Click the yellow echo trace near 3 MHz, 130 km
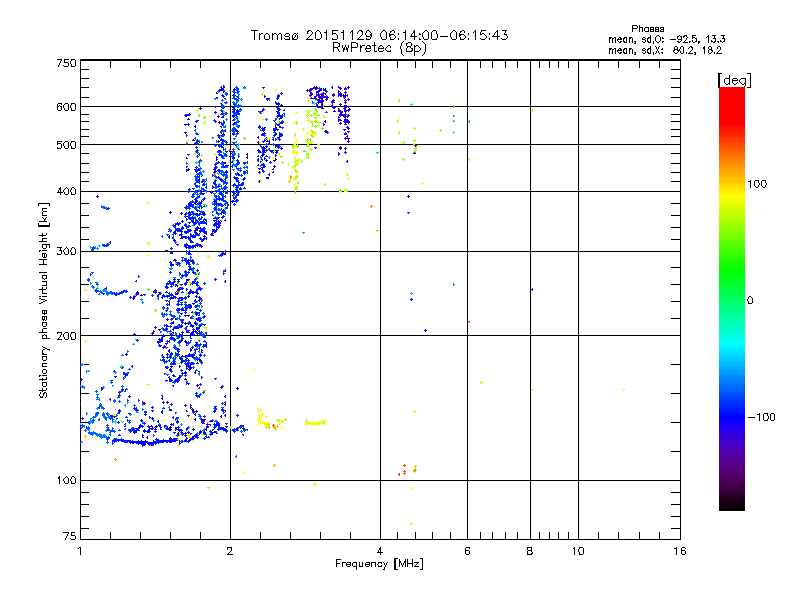800x600 pixels. pyautogui.click(x=315, y=422)
